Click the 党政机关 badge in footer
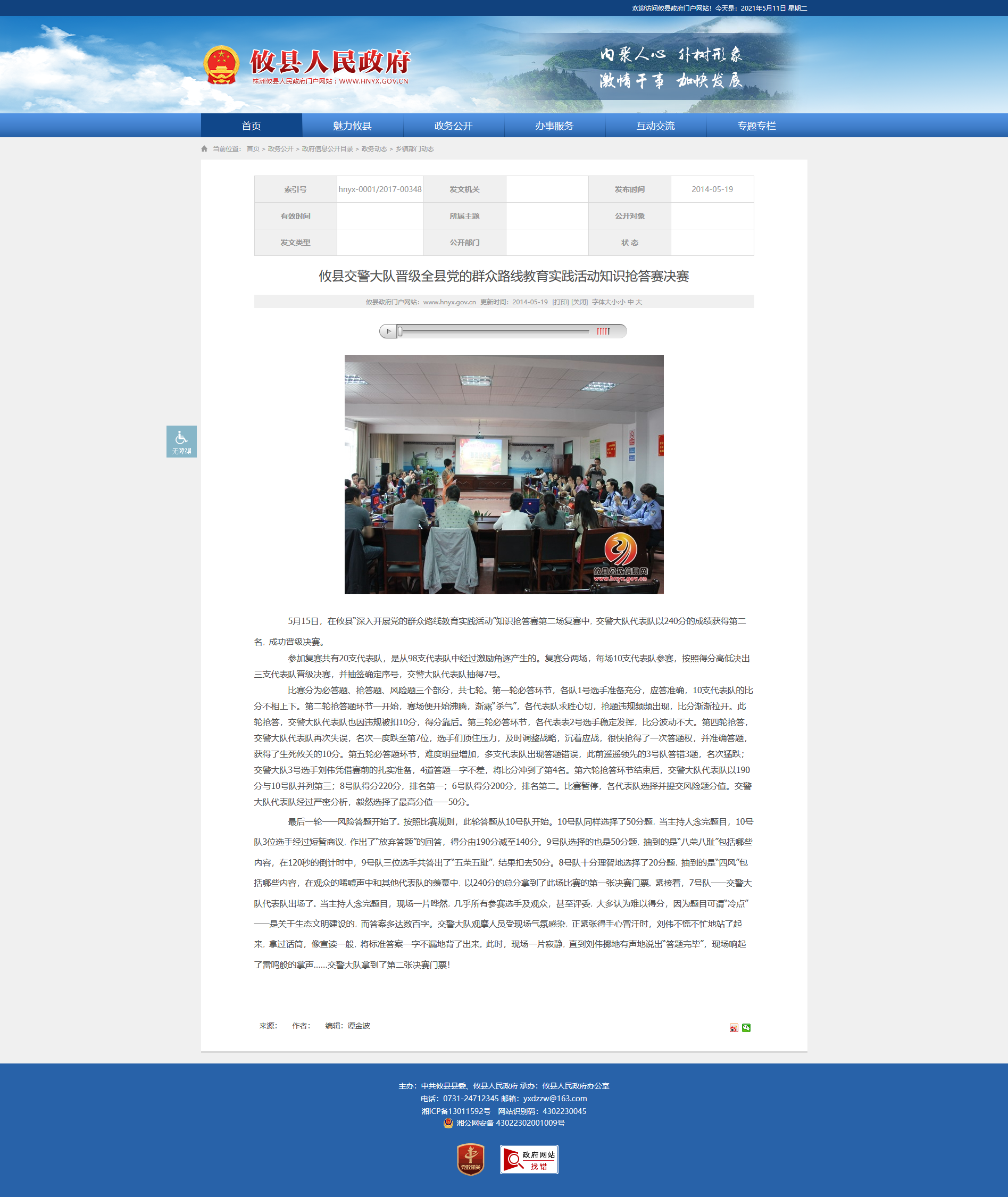1008x1197 pixels. point(470,1159)
